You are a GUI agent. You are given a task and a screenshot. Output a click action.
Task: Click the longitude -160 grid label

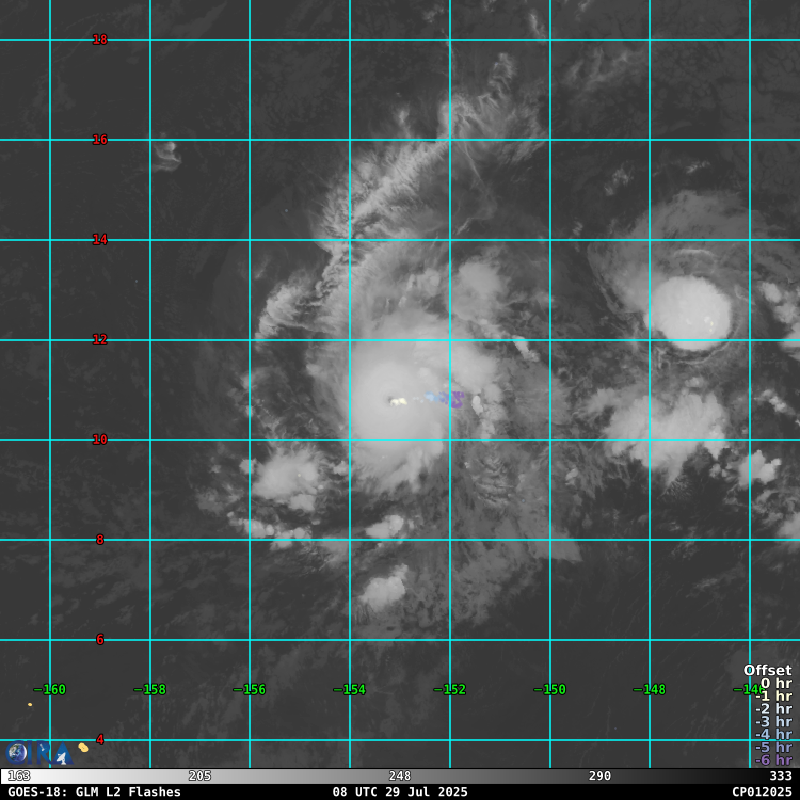coord(50,690)
